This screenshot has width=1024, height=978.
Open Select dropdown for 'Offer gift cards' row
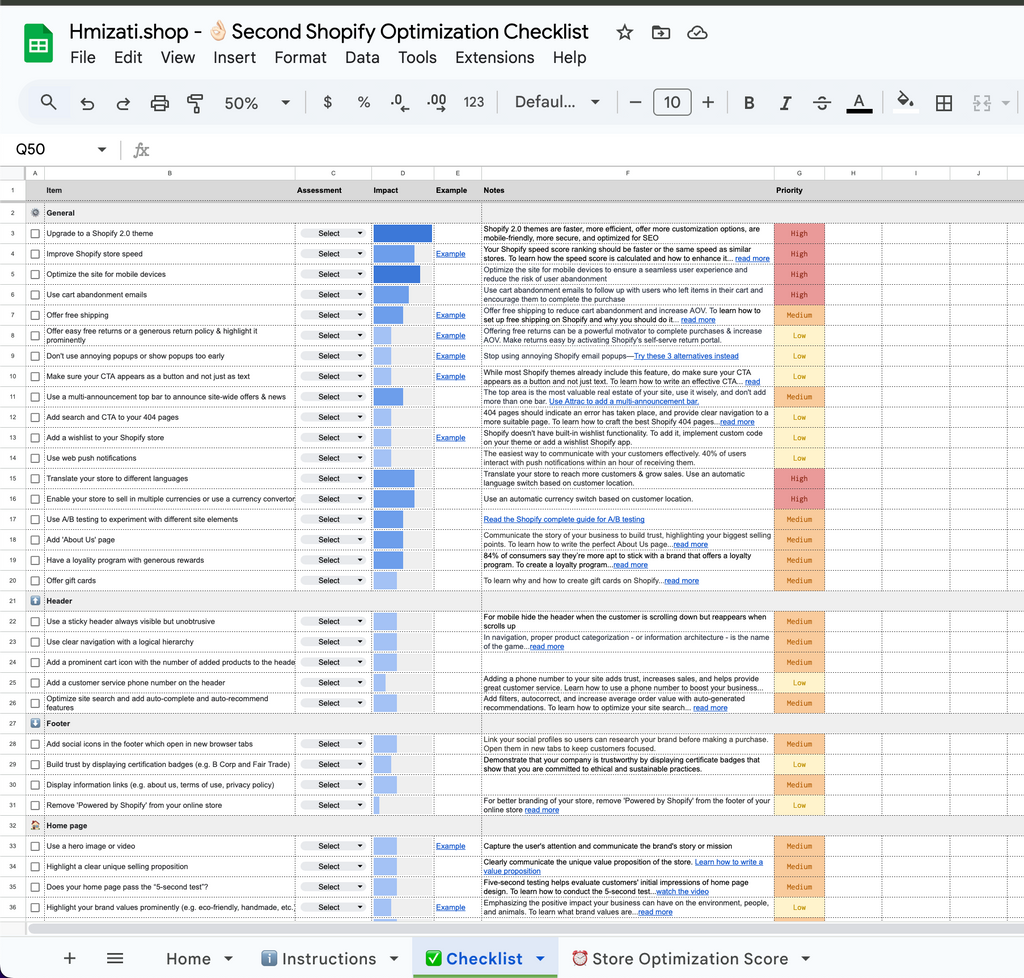(333, 580)
